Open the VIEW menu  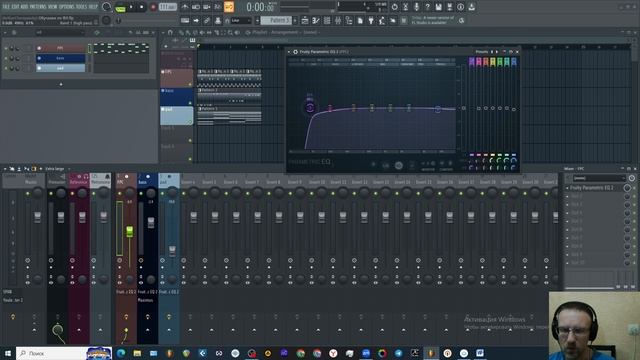53,7
